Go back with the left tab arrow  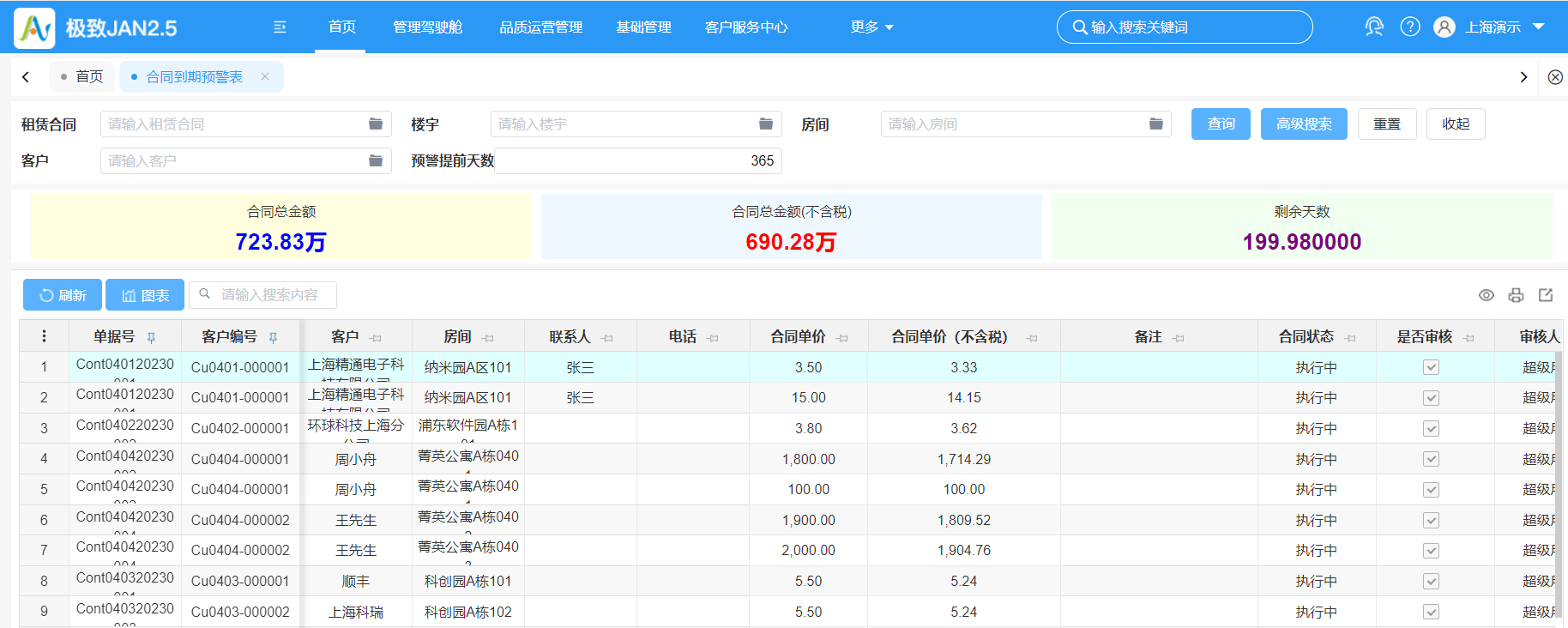(26, 77)
